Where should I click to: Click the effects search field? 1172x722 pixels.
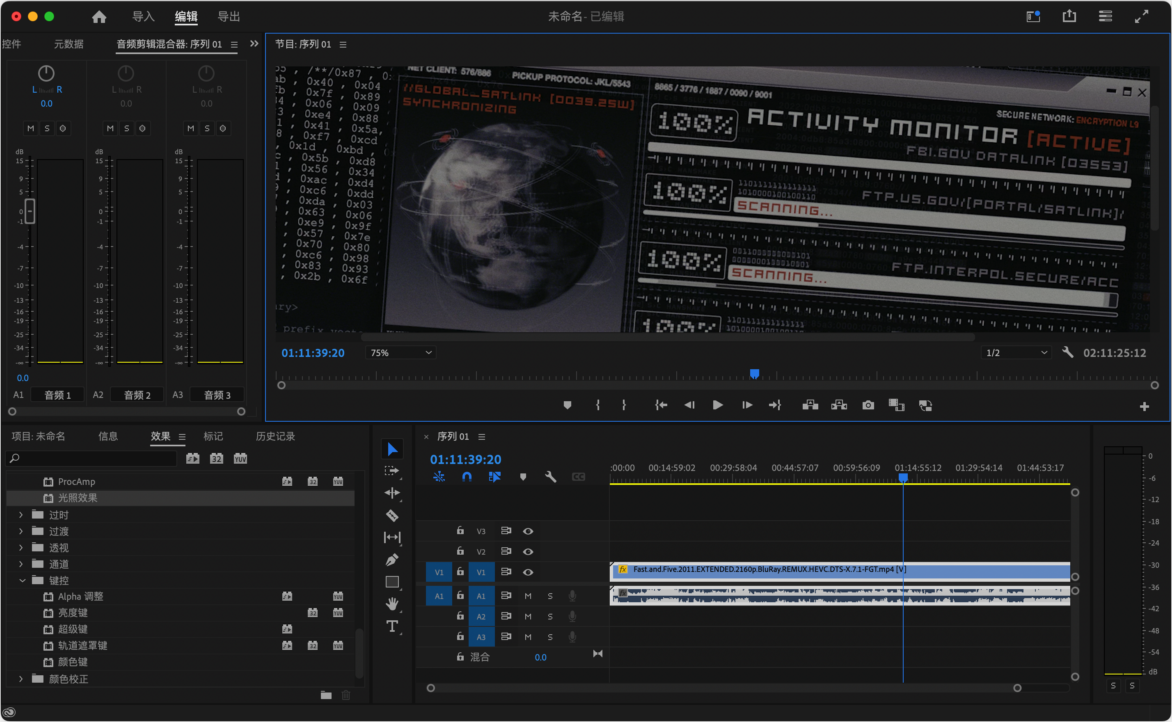pyautogui.click(x=91, y=458)
